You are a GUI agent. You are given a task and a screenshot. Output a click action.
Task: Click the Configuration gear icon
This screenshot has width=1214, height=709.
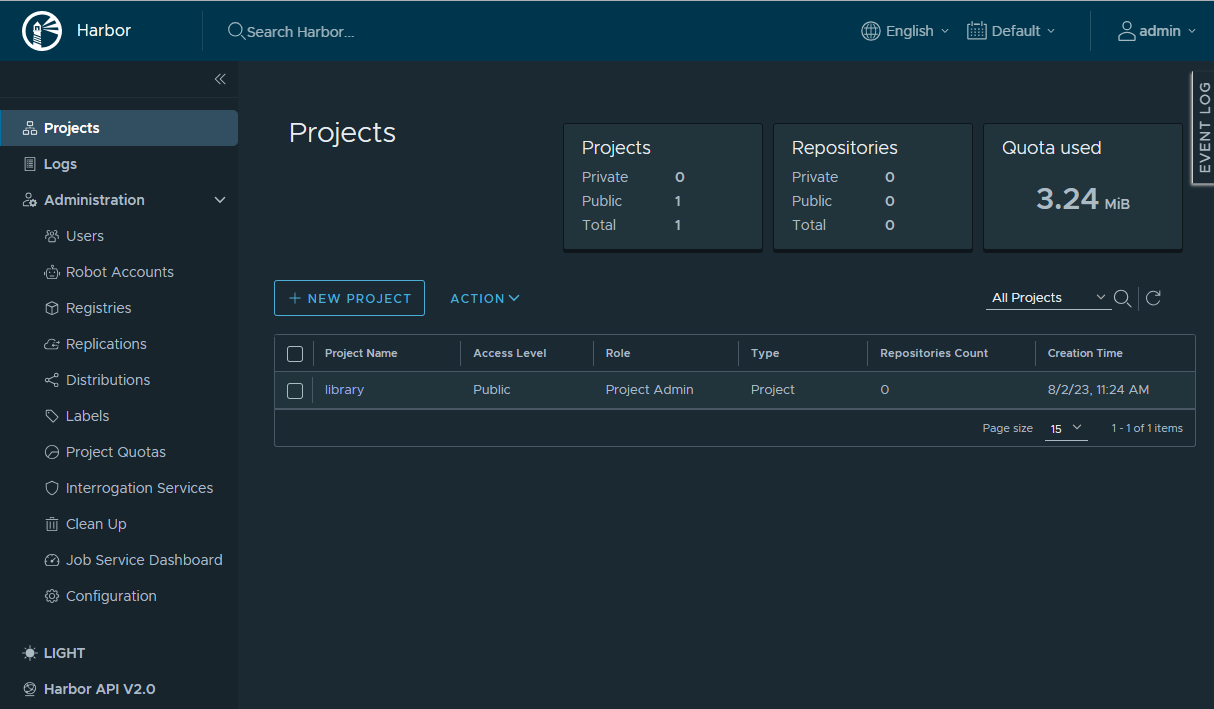52,596
